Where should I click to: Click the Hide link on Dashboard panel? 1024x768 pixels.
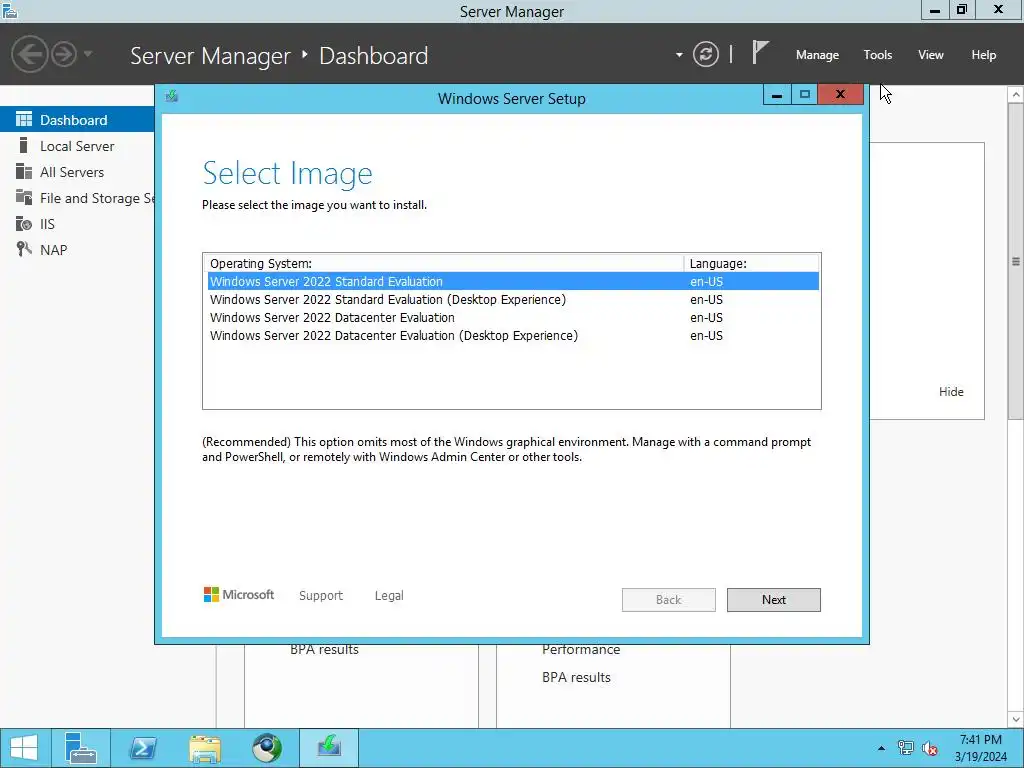[x=951, y=392]
